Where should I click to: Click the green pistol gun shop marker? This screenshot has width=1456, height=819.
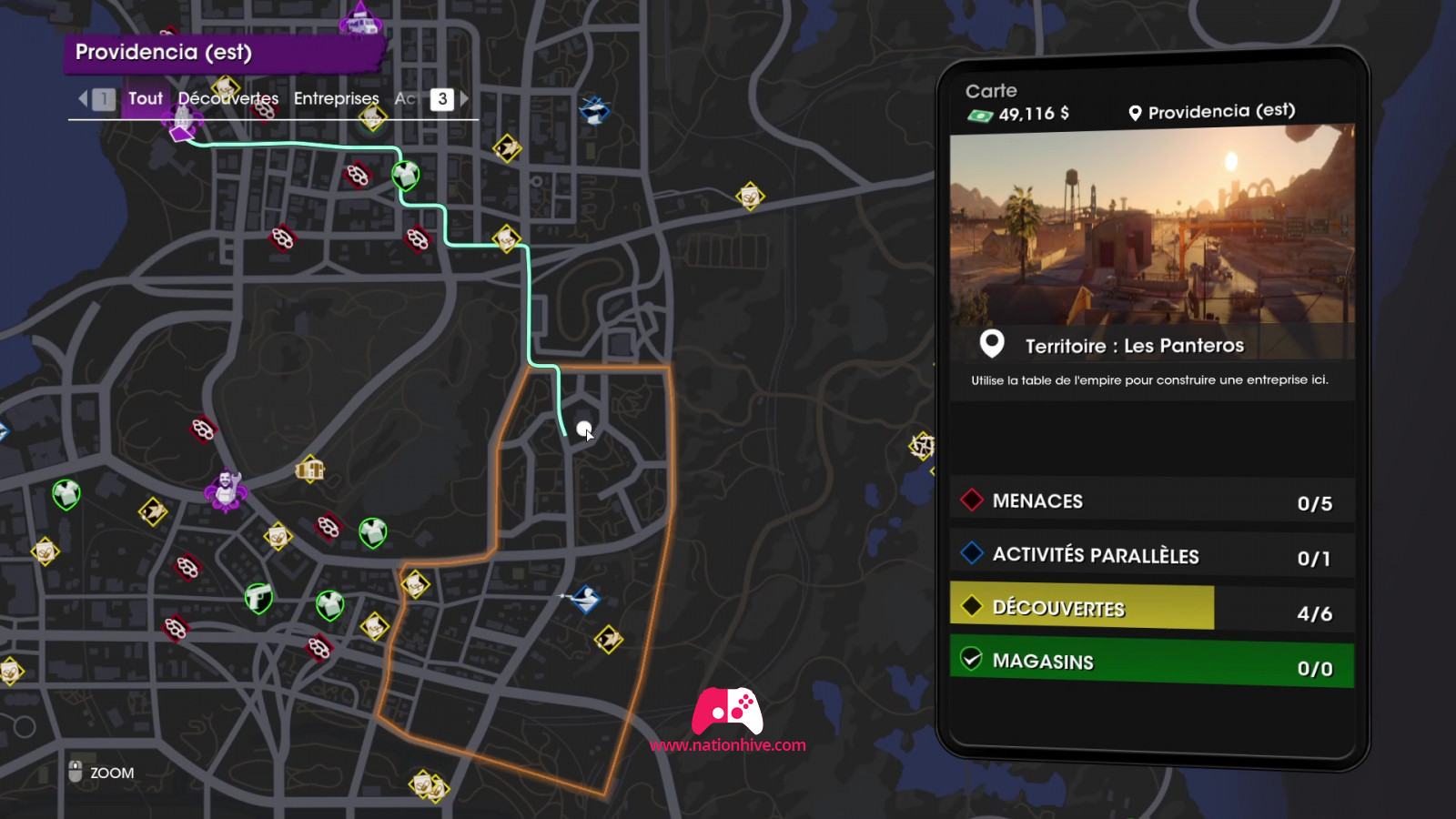click(x=258, y=598)
